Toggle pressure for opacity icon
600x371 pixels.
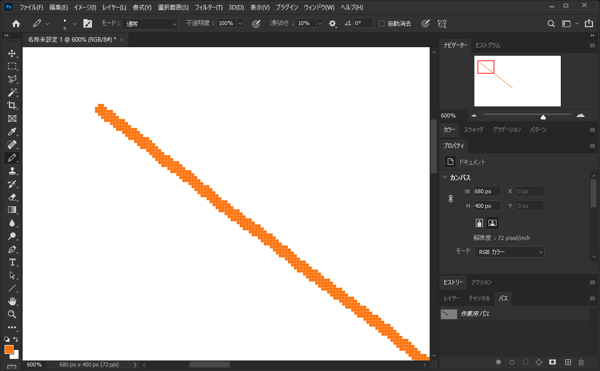click(256, 24)
